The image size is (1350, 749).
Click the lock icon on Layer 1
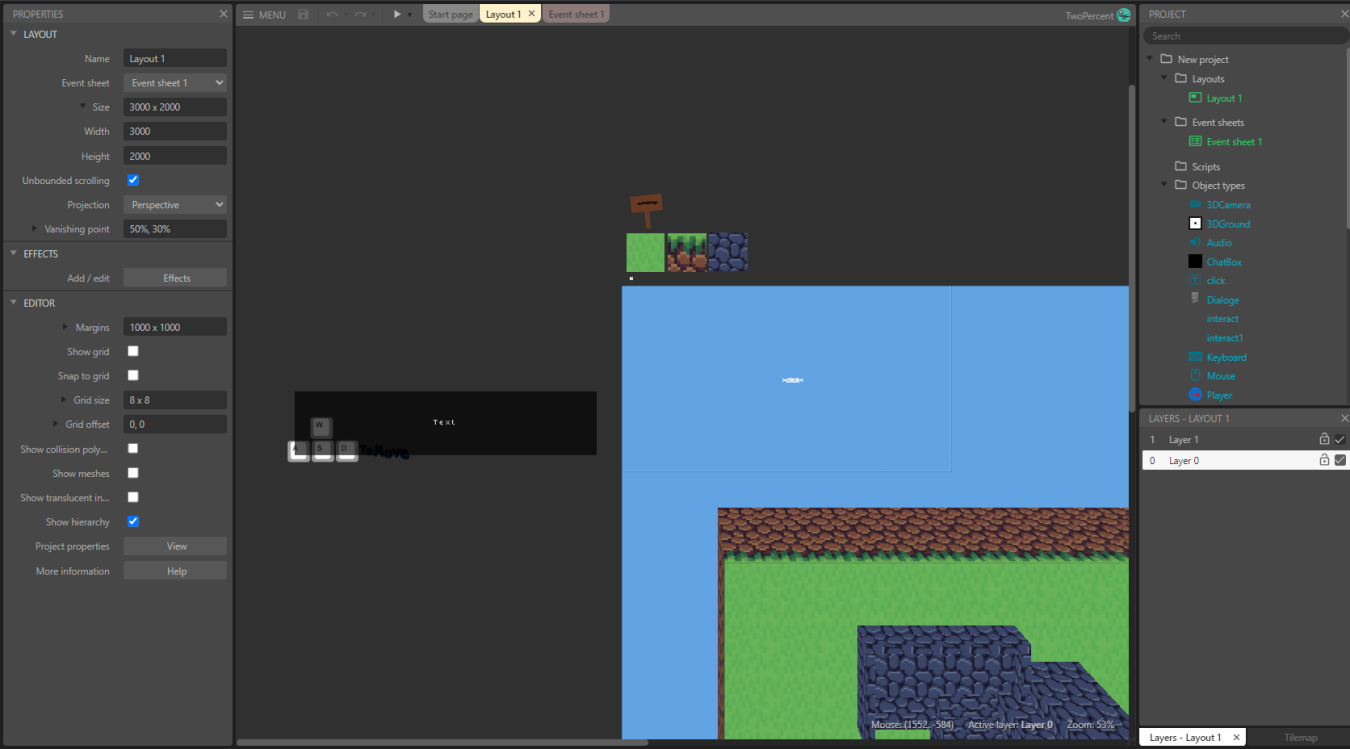[1324, 439]
